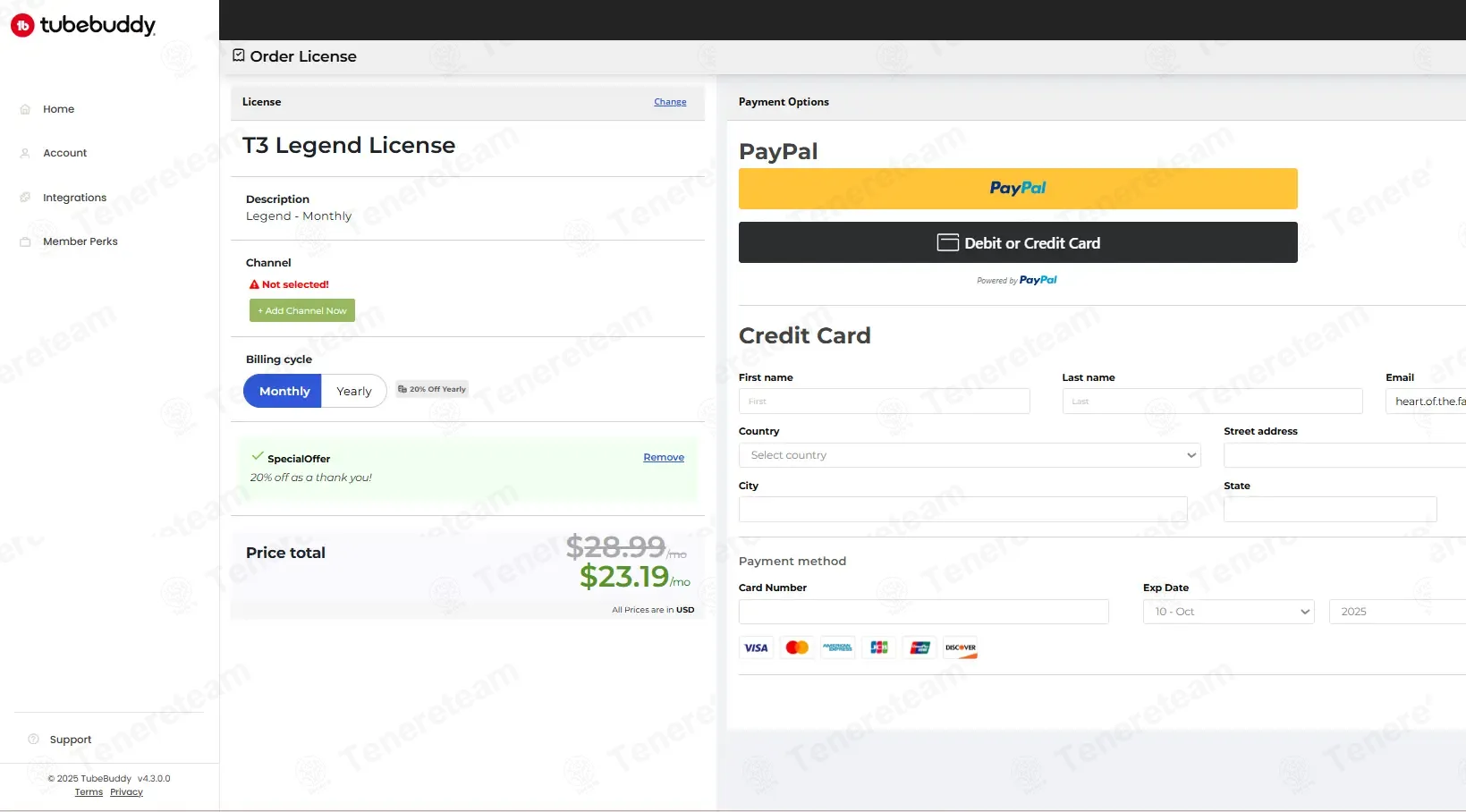
Task: Click the Mastercard icon
Action: click(797, 647)
